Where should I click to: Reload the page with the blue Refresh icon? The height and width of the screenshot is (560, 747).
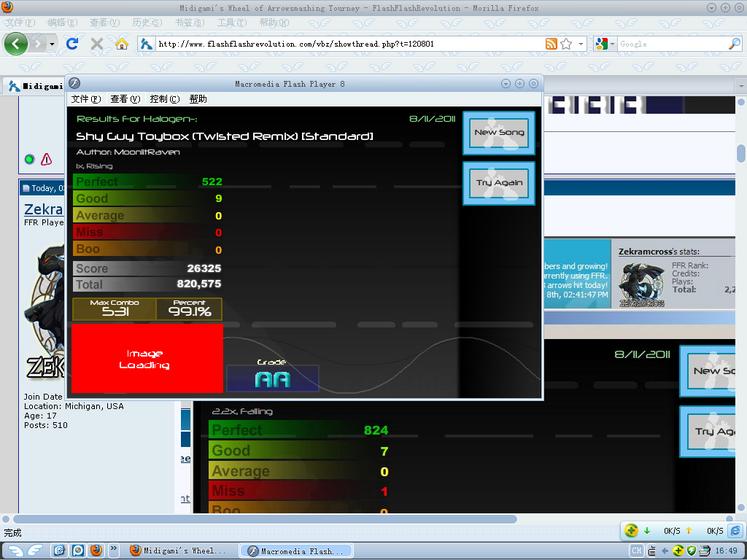click(x=72, y=44)
